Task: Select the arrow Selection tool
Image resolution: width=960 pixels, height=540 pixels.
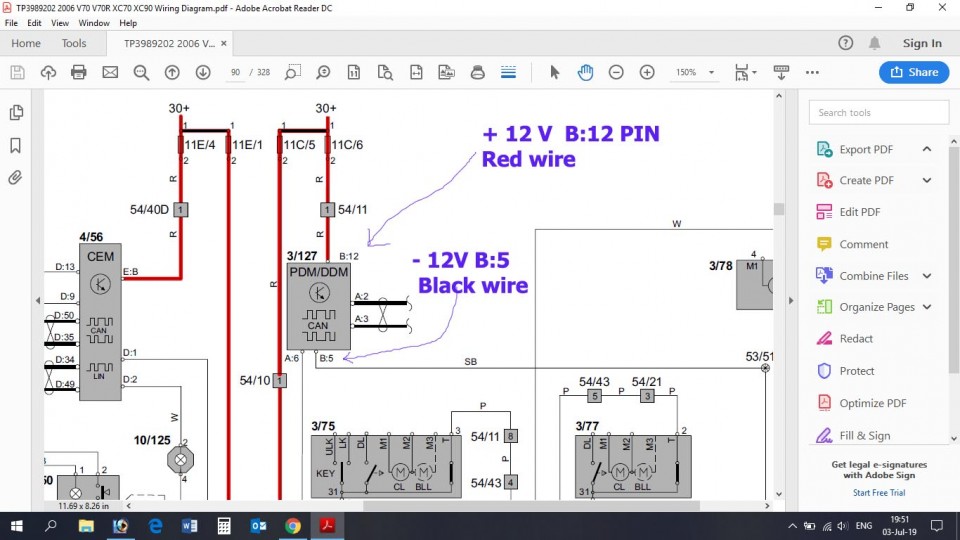Action: pyautogui.click(x=555, y=72)
